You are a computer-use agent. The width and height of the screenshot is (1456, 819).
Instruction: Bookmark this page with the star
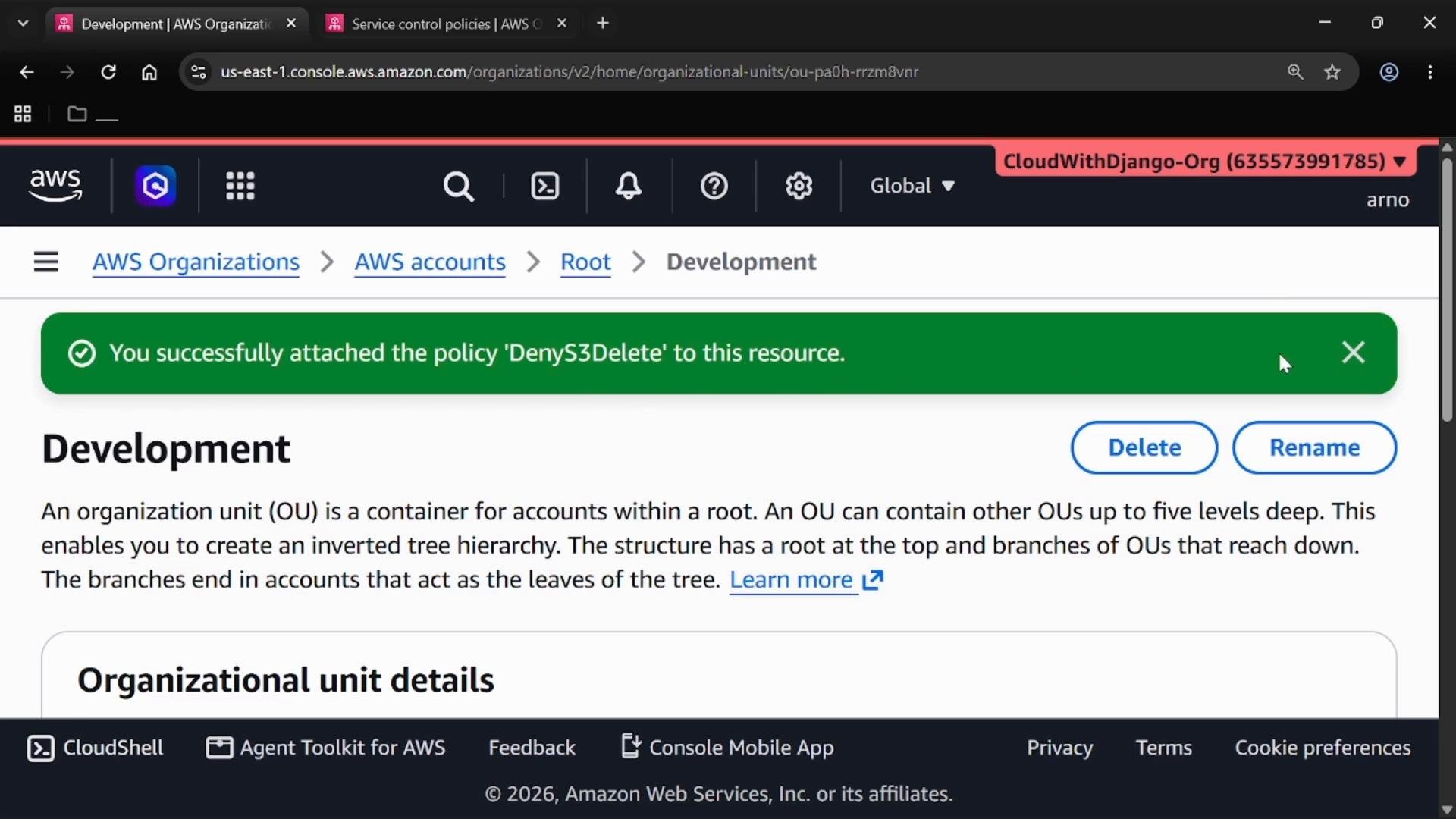pyautogui.click(x=1332, y=72)
